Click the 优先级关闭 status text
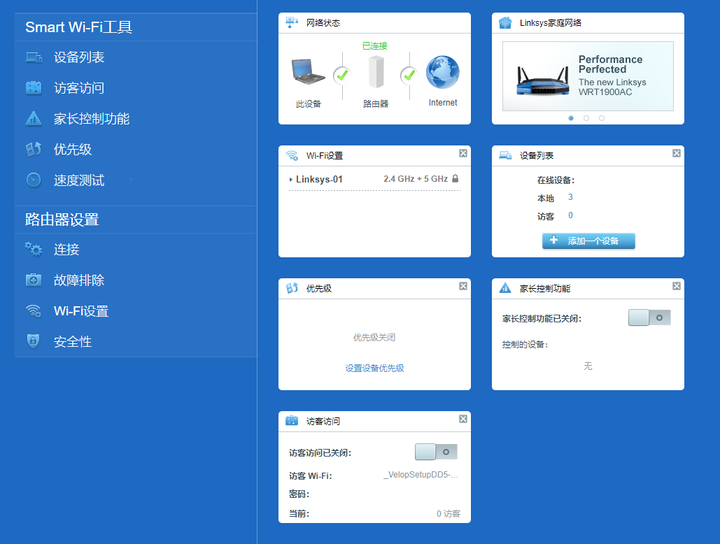The image size is (720, 544). pos(374,337)
